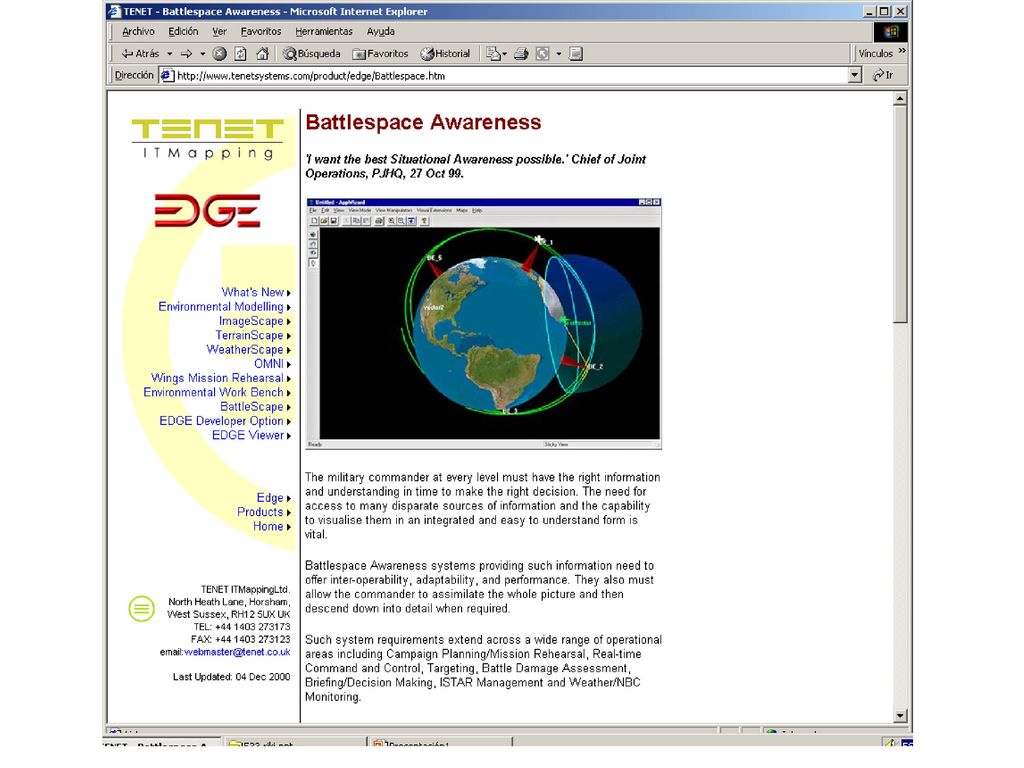Open the Edge navigation link

click(x=270, y=498)
